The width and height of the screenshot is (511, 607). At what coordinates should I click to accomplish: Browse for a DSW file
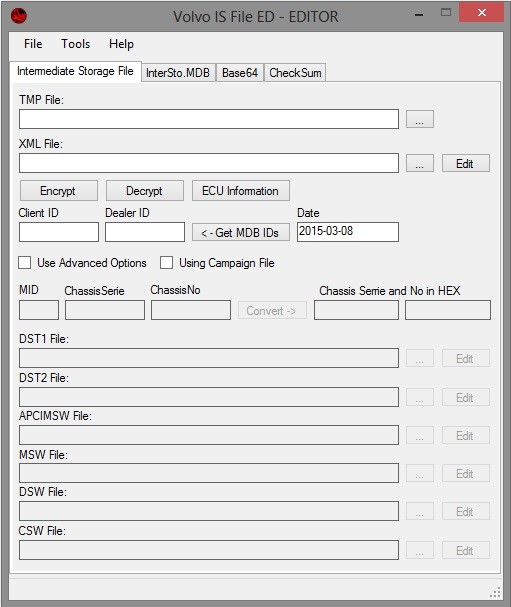[420, 511]
